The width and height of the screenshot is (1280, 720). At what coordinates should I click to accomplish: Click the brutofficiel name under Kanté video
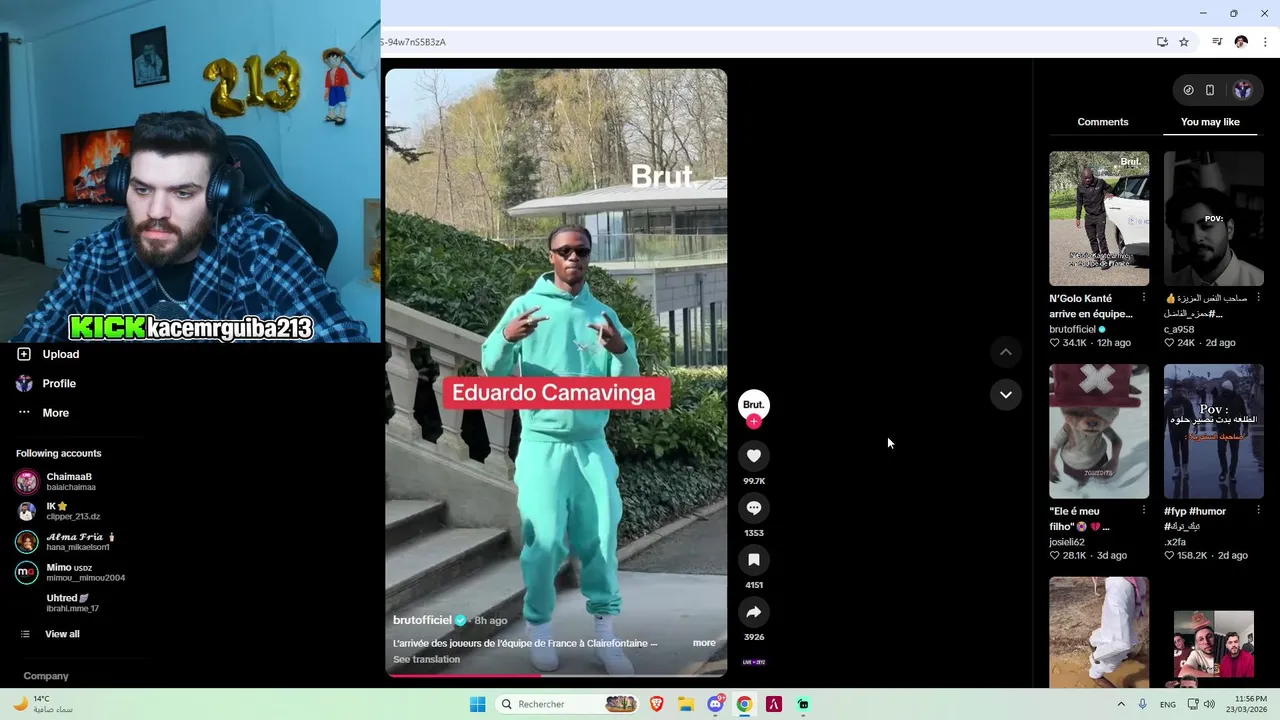(1072, 329)
